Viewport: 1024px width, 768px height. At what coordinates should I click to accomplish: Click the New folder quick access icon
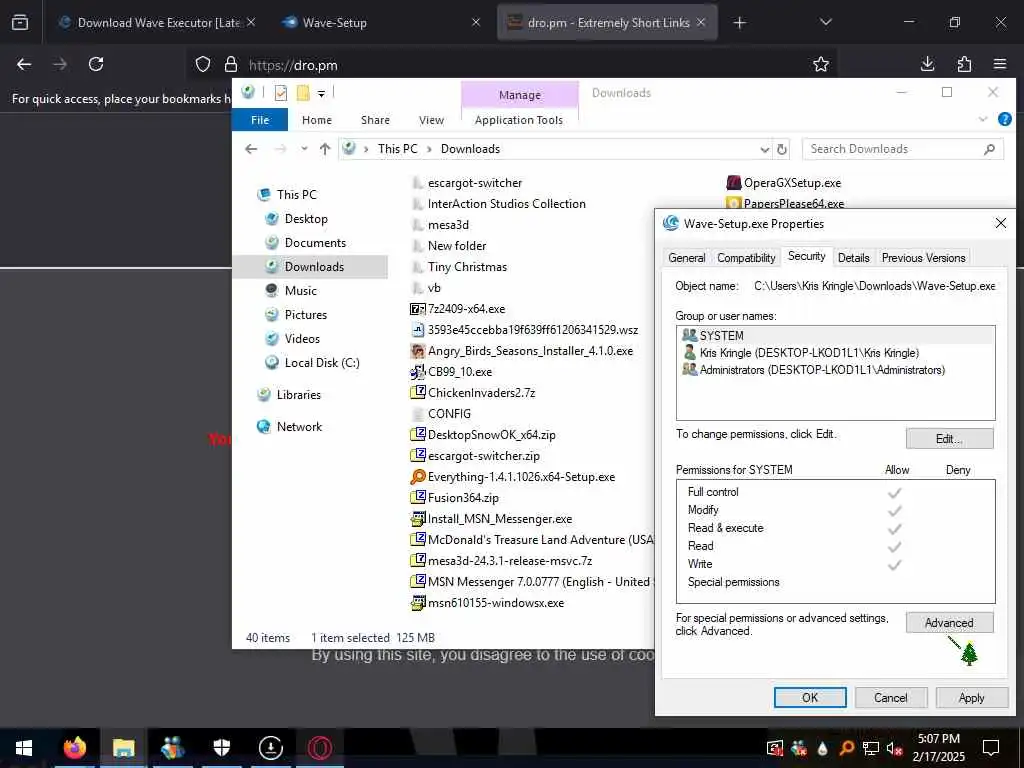click(303, 93)
